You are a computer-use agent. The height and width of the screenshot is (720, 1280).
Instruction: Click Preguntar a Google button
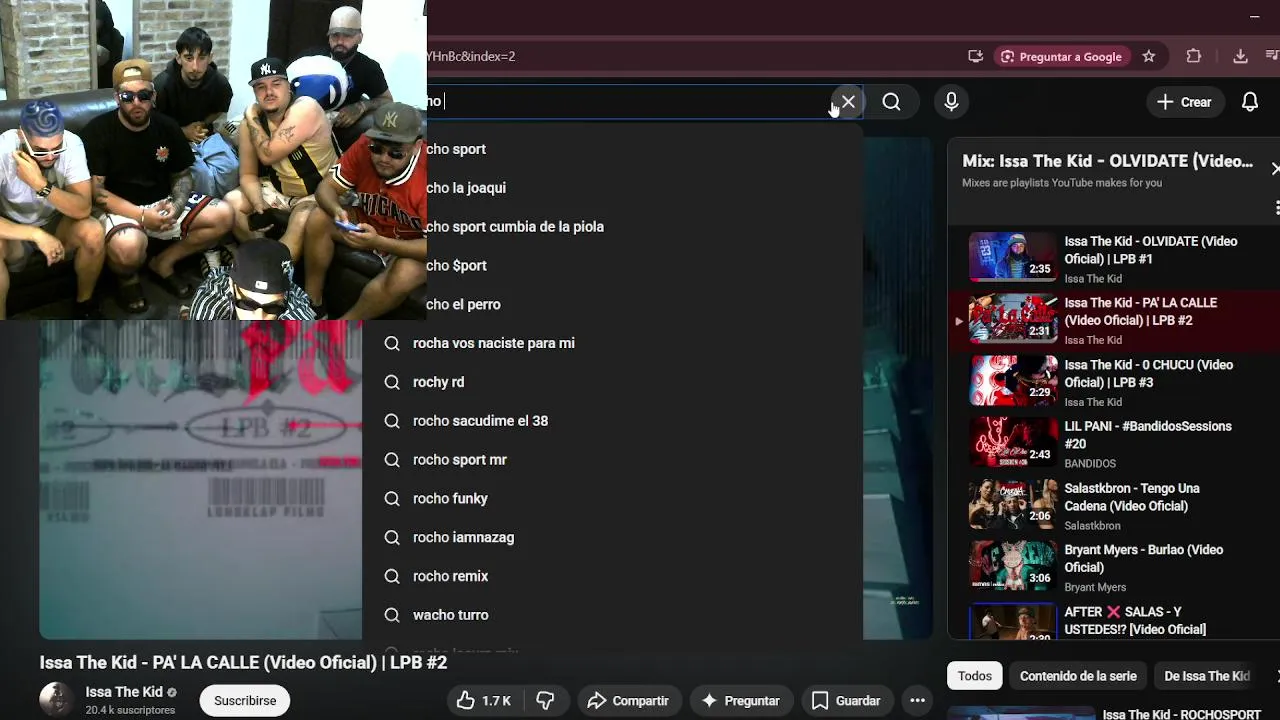(1062, 57)
